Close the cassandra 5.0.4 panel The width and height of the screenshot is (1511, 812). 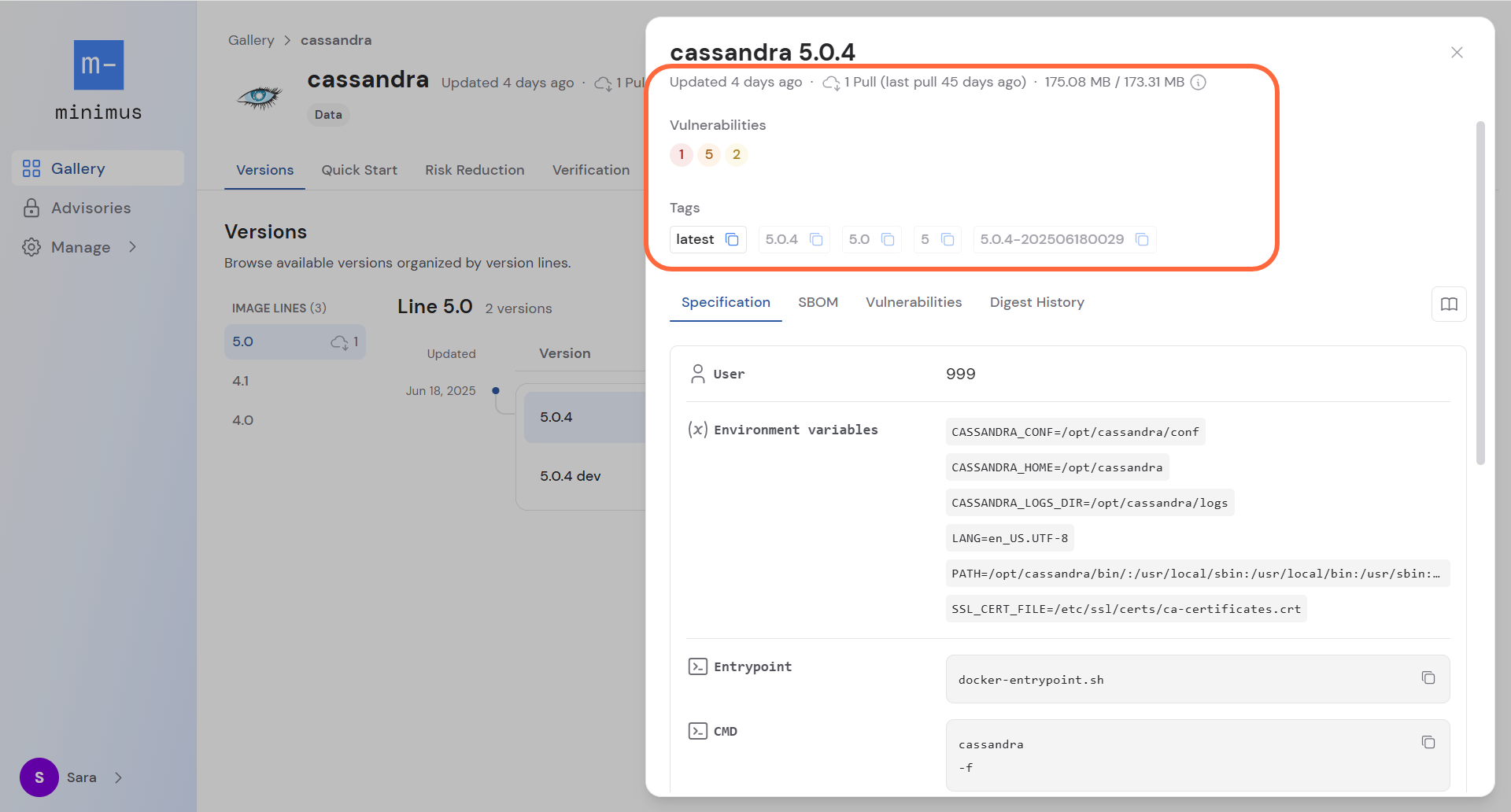coord(1457,53)
